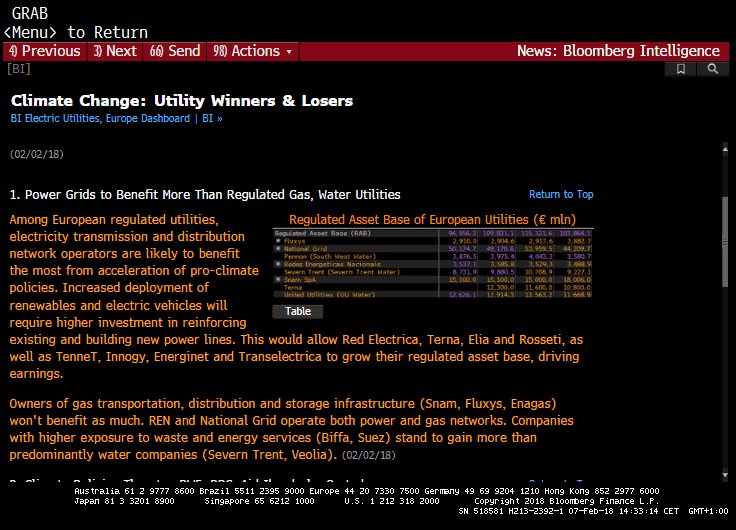Open the search magnifier icon

(713, 69)
